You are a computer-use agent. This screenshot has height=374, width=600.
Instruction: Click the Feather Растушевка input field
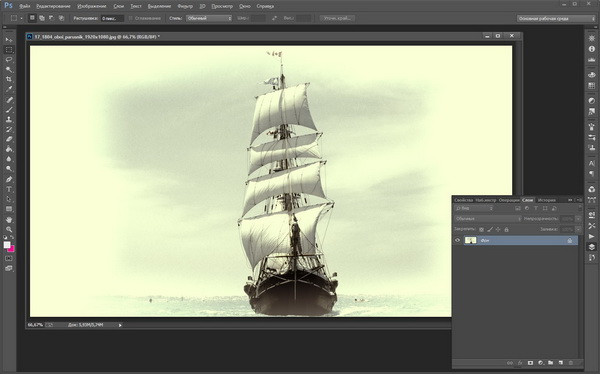(112, 18)
